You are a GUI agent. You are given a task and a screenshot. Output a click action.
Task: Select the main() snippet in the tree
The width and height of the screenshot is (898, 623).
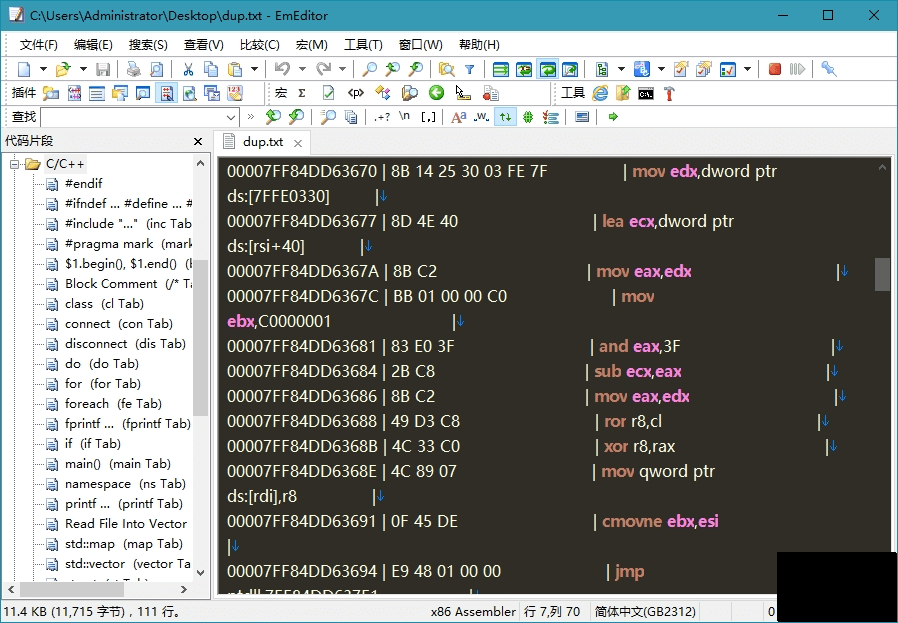coord(117,464)
